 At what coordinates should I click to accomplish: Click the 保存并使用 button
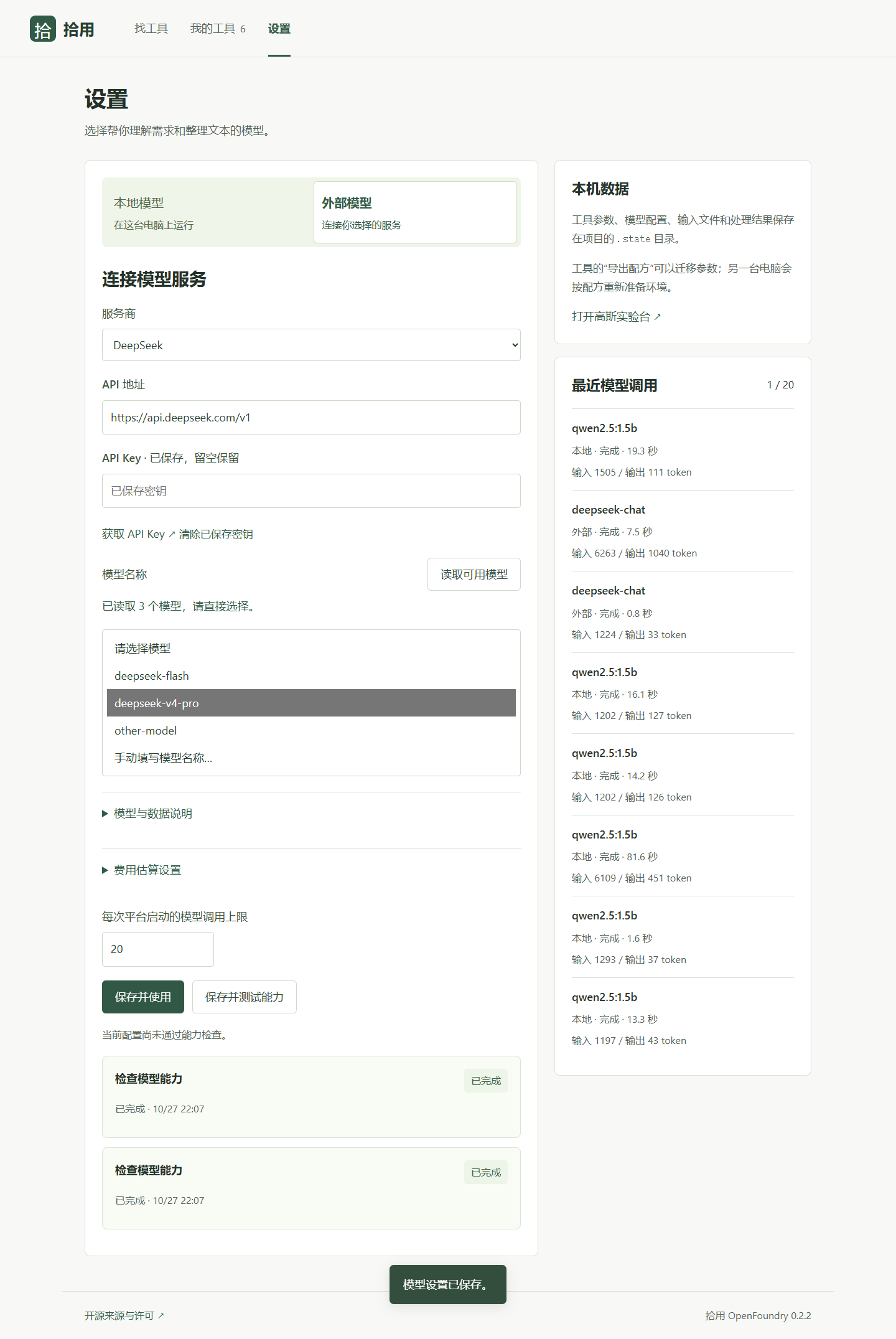tap(143, 997)
